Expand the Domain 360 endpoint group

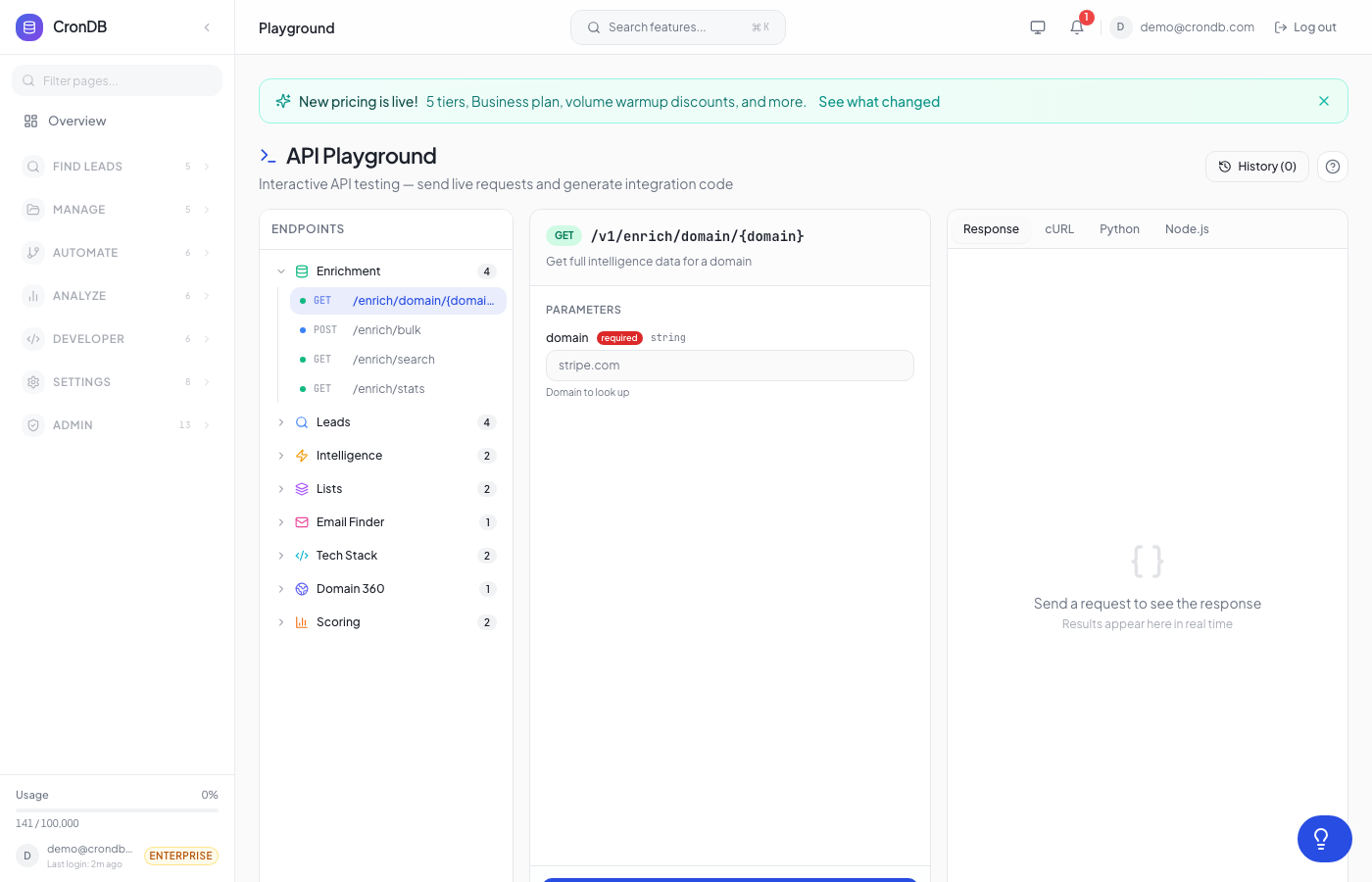point(281,589)
